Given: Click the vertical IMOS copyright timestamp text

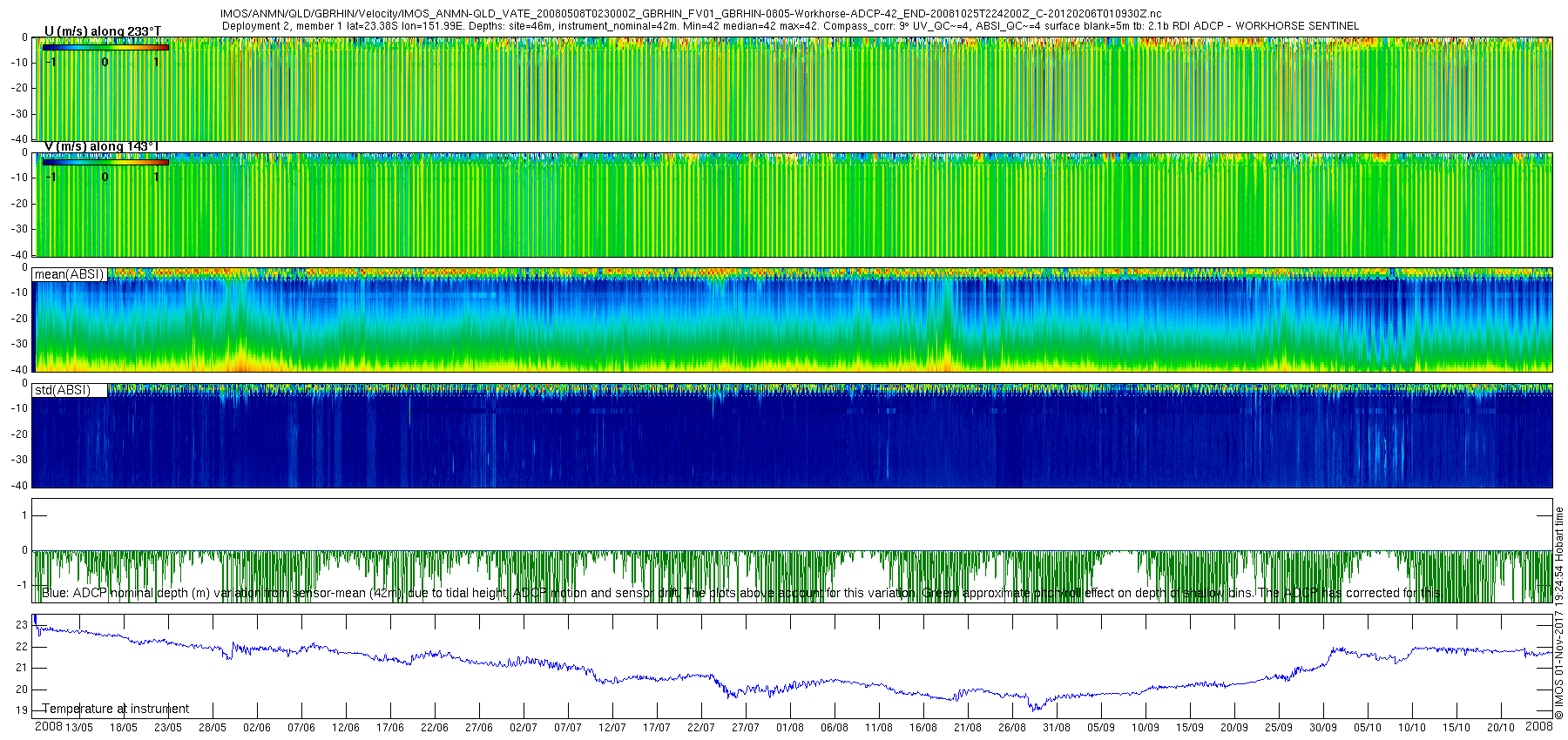Looking at the screenshot, I should (1558, 614).
